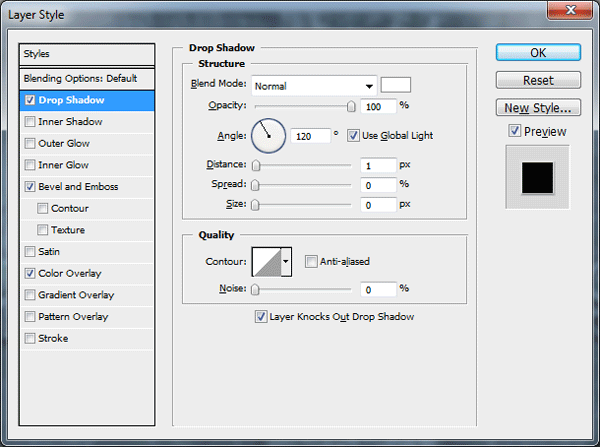Click the New Style... button
600x447 pixels.
click(538, 108)
